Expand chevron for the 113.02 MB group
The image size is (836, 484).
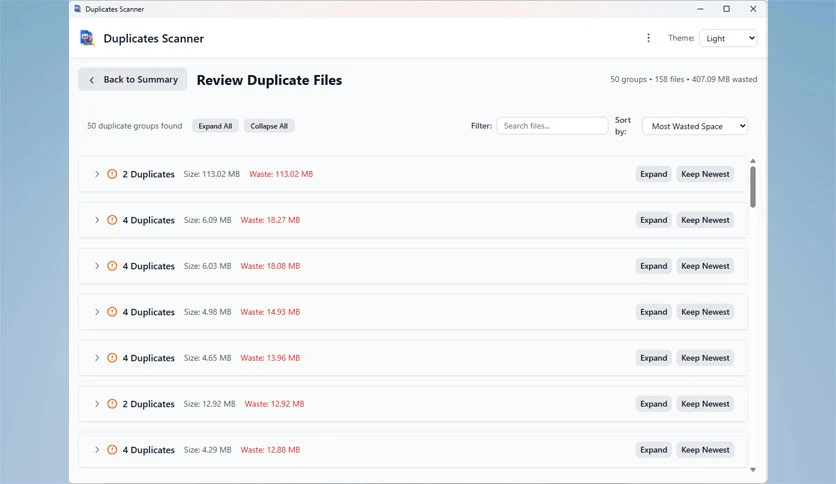[x=97, y=174]
